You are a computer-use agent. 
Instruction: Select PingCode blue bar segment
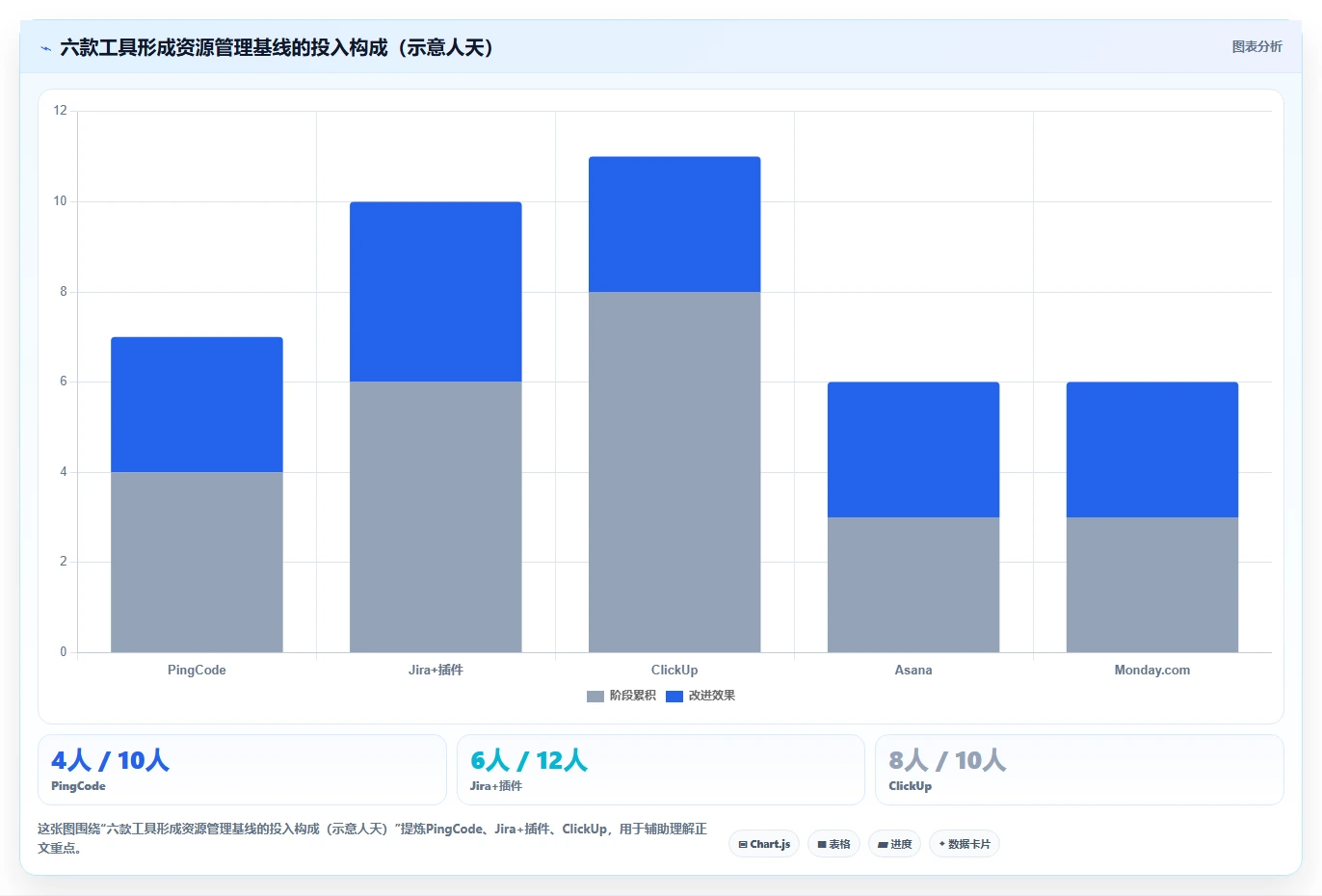[197, 405]
